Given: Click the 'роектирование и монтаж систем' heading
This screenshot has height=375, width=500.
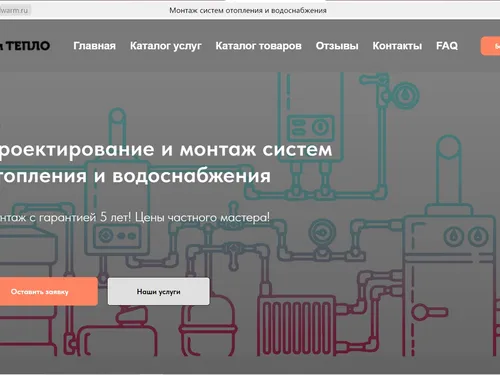Looking at the screenshot, I should pos(166,150).
